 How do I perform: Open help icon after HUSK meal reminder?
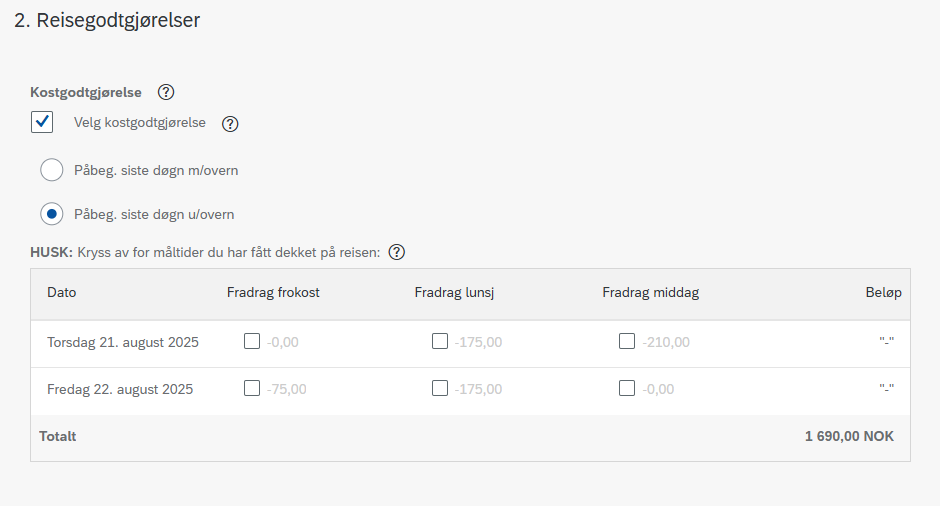click(x=397, y=252)
